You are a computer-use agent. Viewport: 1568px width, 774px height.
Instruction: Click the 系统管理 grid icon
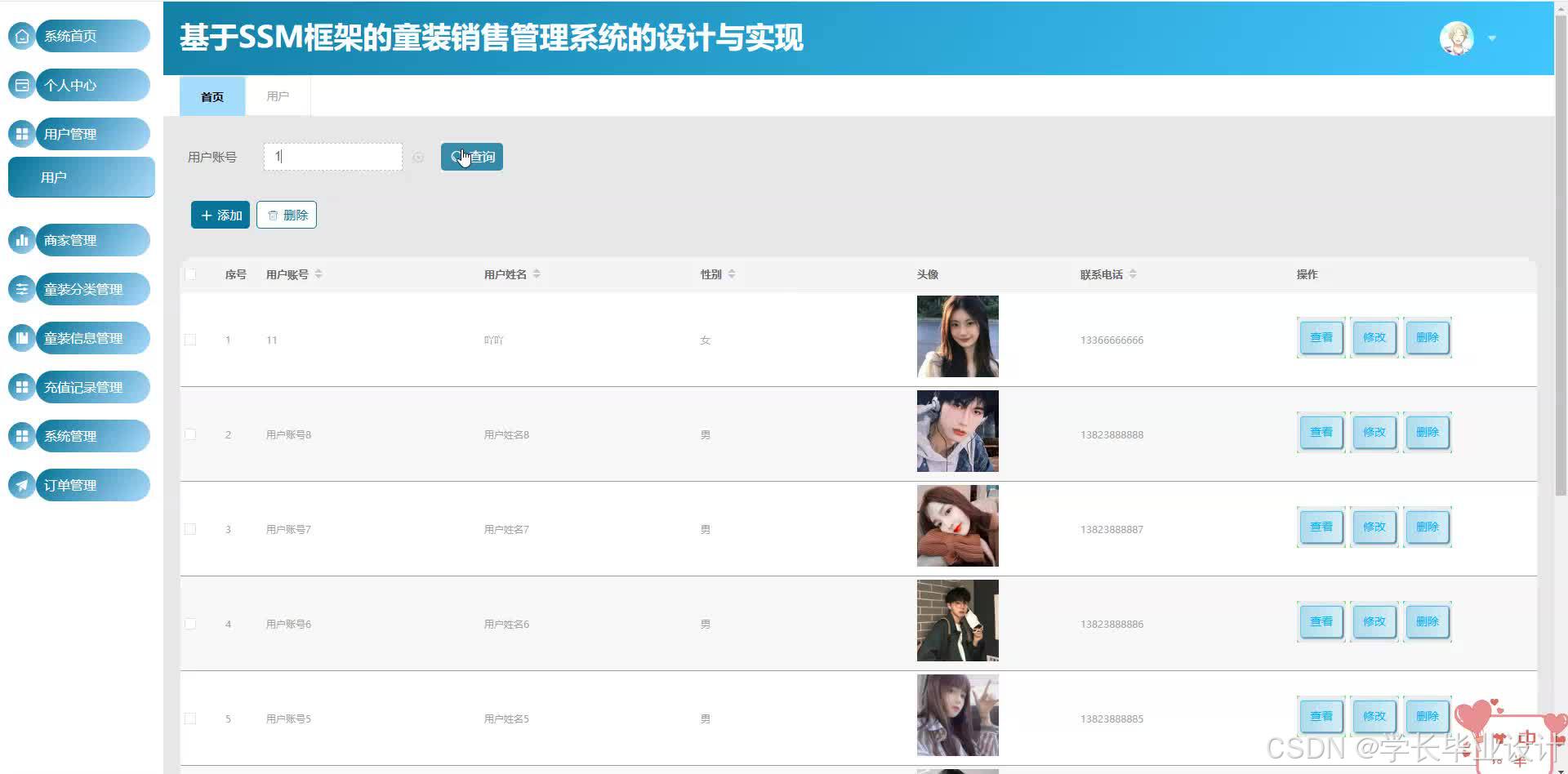(x=22, y=436)
